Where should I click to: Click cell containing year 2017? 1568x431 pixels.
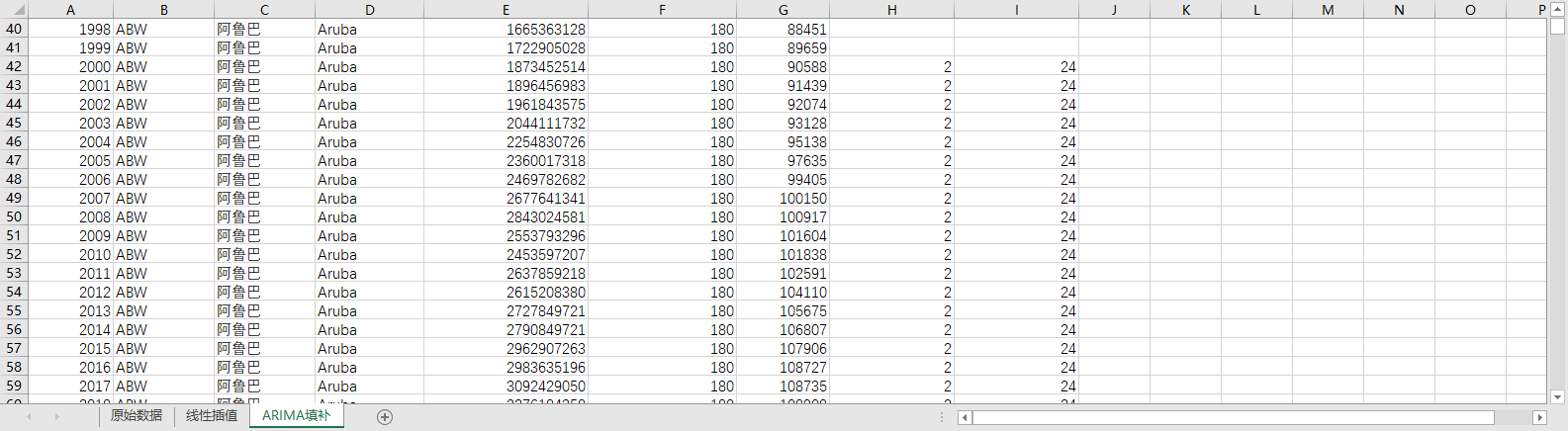click(x=70, y=386)
